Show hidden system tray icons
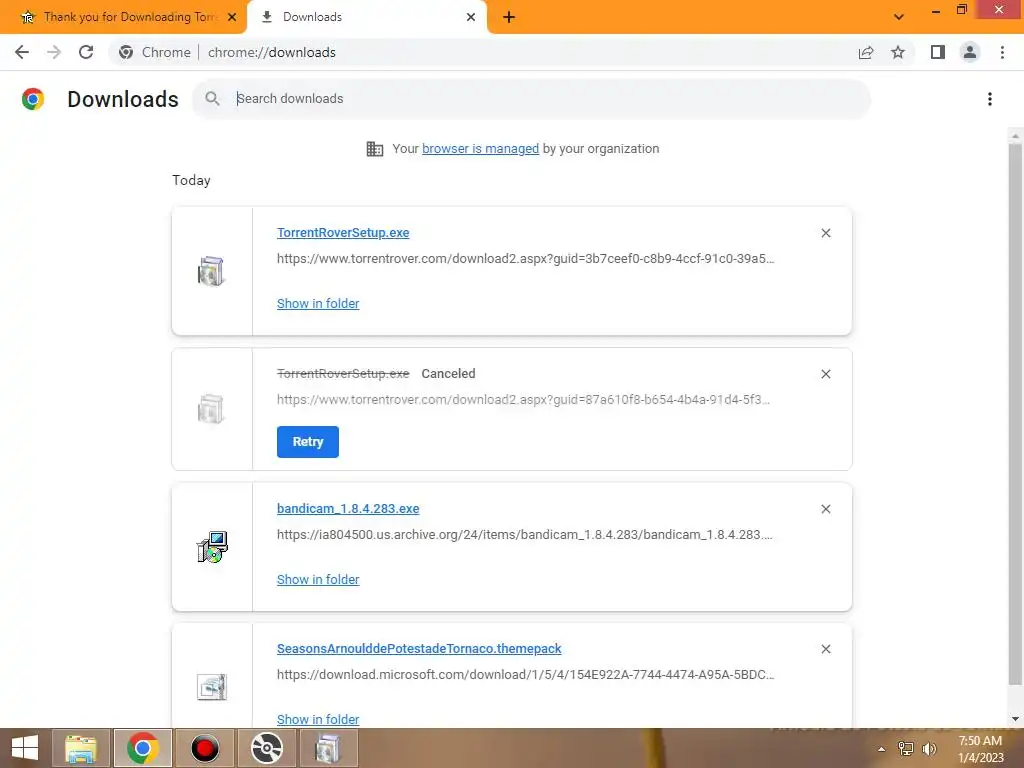The image size is (1024, 768). 882,749
